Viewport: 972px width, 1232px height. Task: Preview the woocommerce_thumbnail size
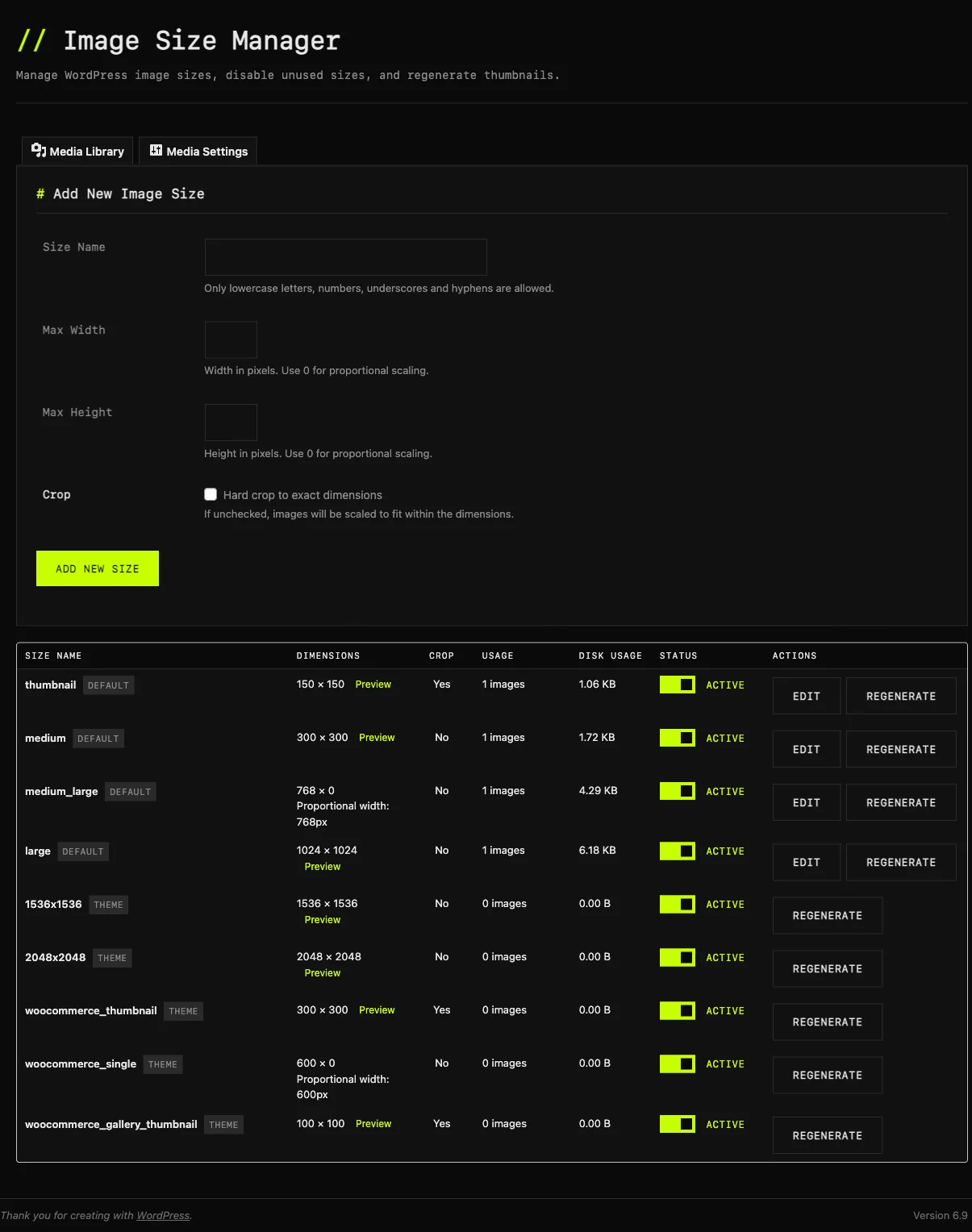[x=377, y=1009]
